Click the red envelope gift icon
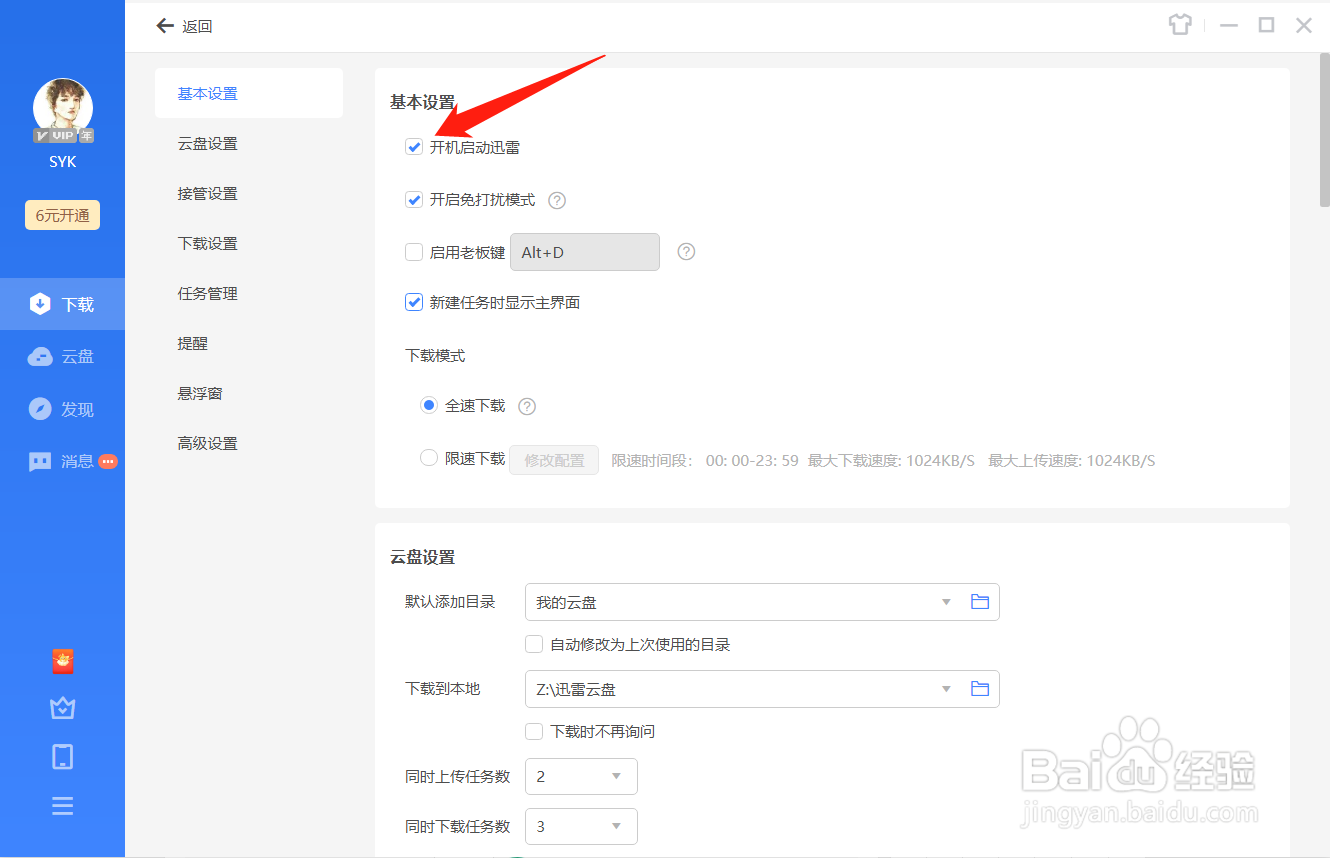This screenshot has width=1330, height=858. (x=63, y=661)
